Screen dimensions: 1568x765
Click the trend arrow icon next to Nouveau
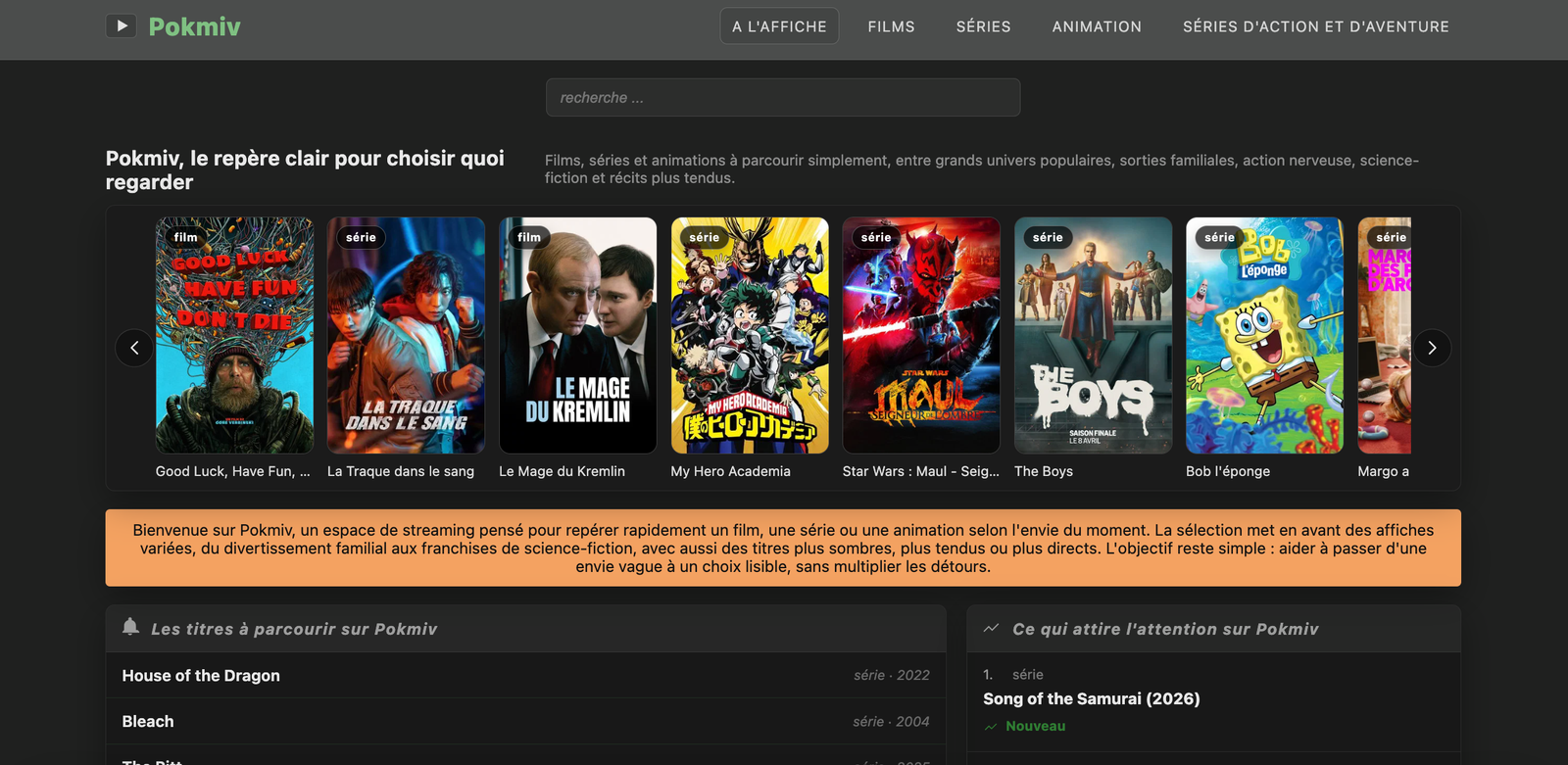991,727
